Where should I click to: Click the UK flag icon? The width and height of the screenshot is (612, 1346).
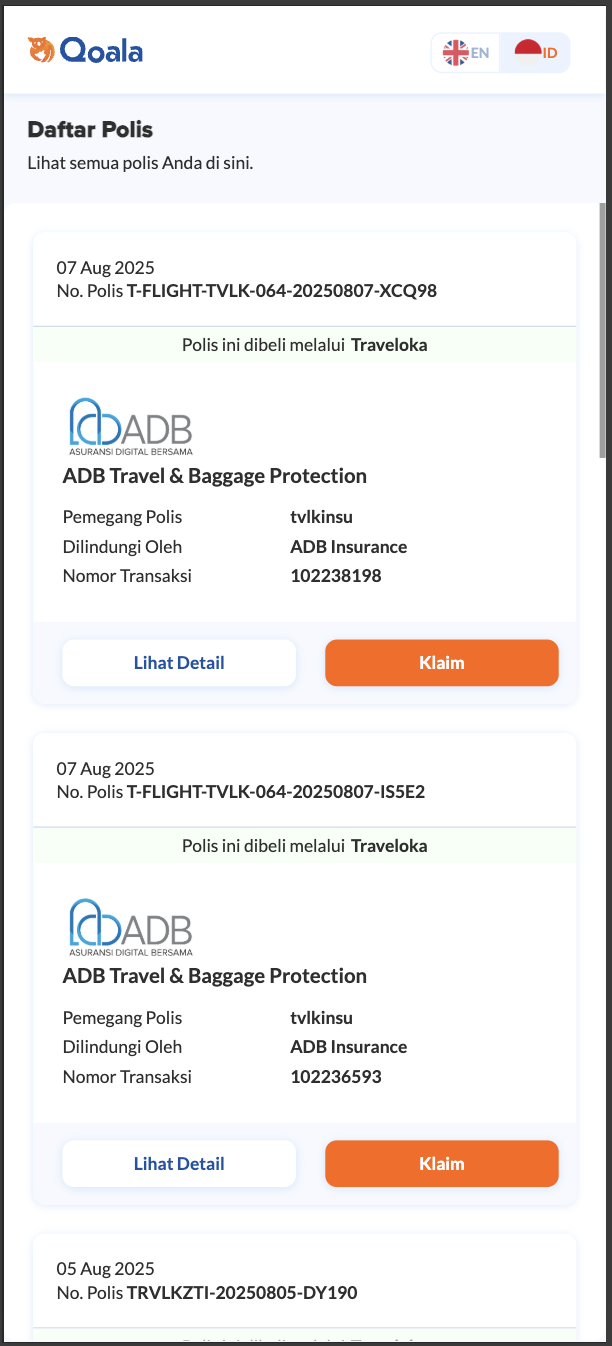[456, 53]
